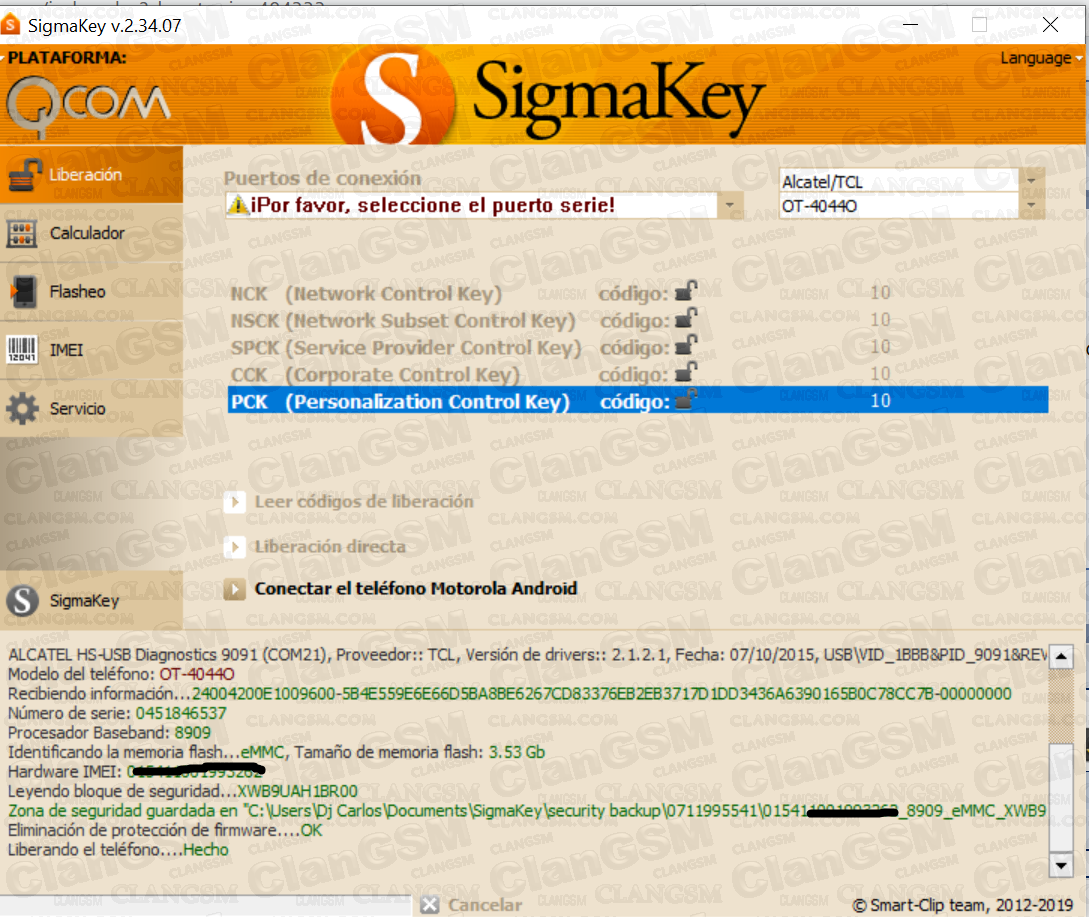Screen dimensions: 1089x917
Task: Click the log scrollbar up arrow
Action: pyautogui.click(x=1061, y=656)
